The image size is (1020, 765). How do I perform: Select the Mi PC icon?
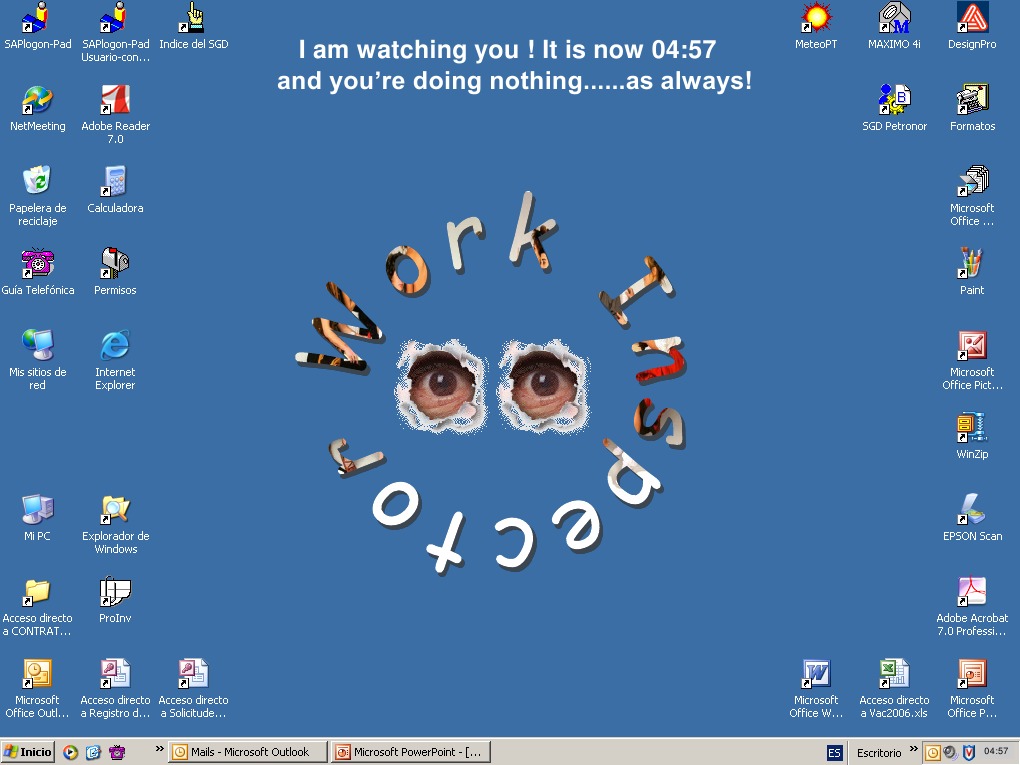(37, 510)
